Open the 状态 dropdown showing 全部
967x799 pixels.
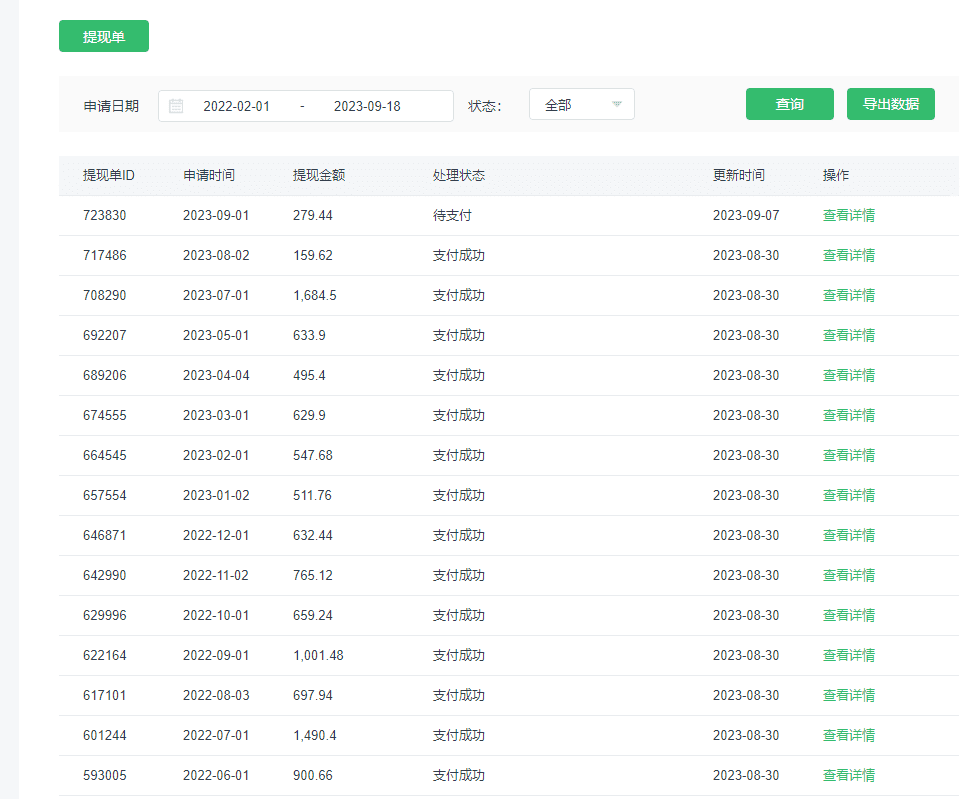(x=581, y=105)
